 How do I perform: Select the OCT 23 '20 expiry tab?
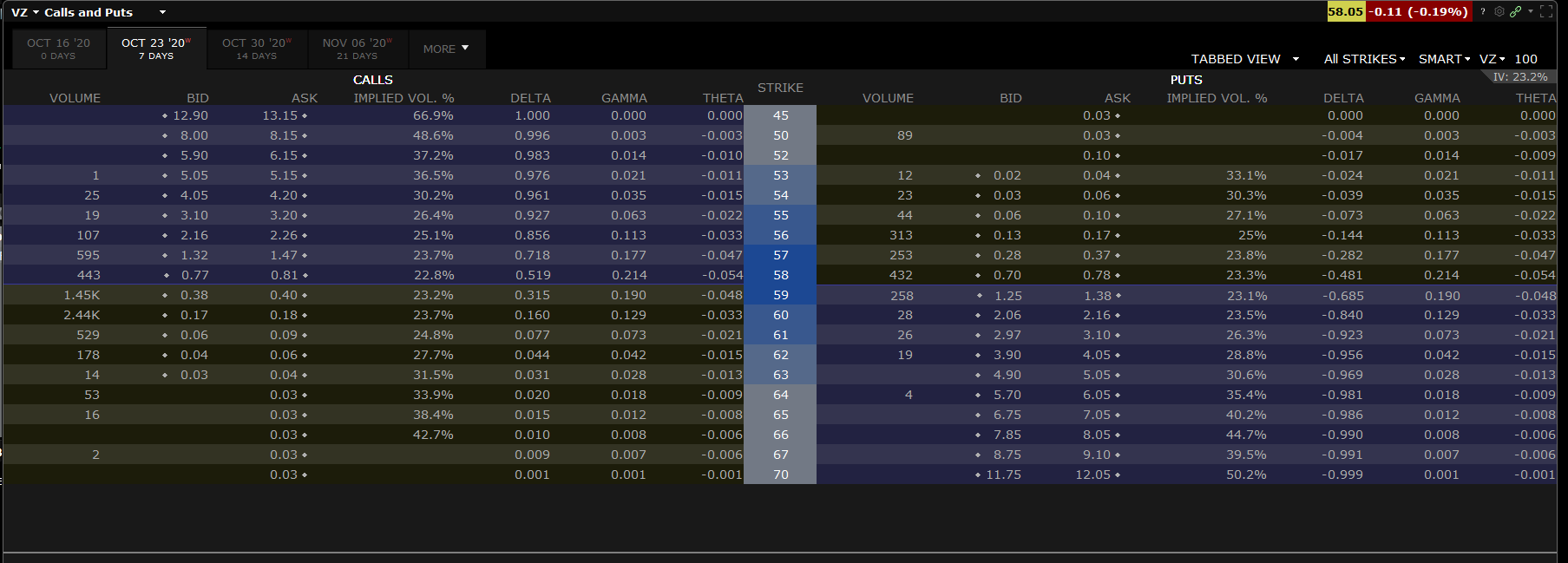(x=156, y=49)
